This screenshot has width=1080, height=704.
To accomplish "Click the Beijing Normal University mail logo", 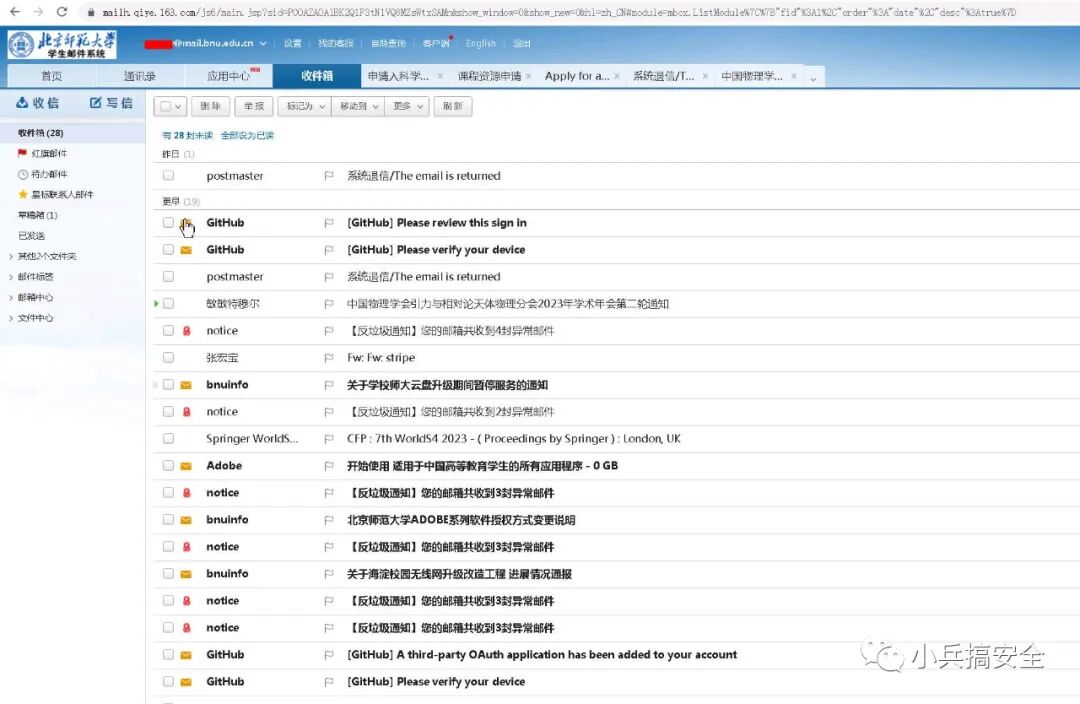I will (x=62, y=44).
